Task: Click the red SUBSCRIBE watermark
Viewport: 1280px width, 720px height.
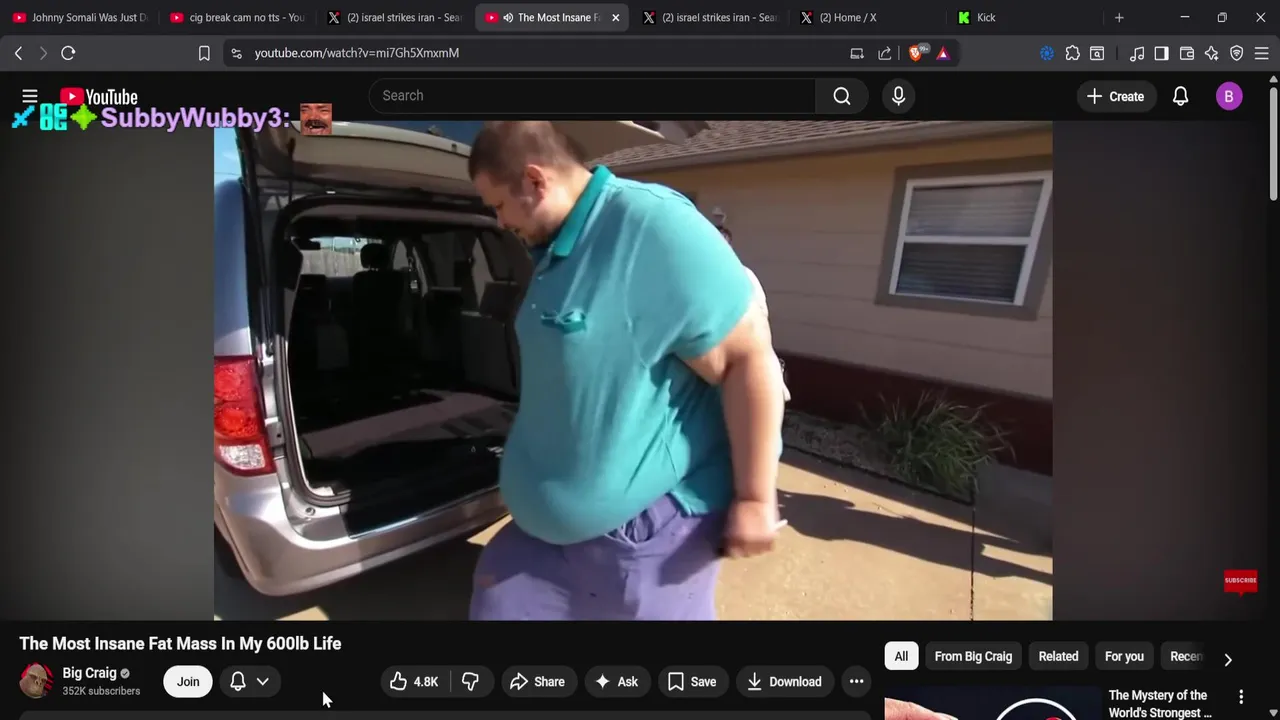Action: (x=1240, y=581)
